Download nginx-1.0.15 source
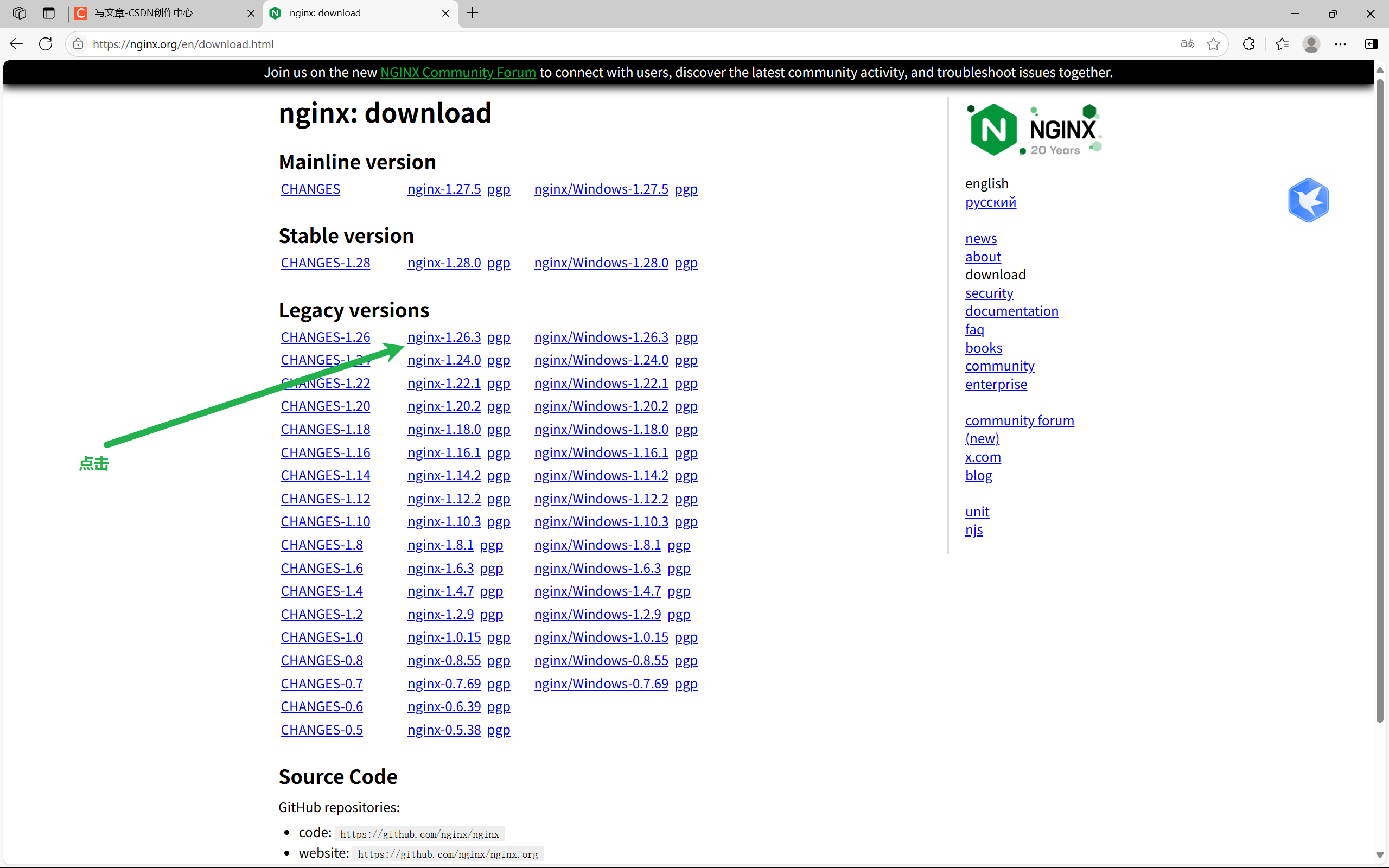Screen dimensions: 1389x868 tap(444, 637)
